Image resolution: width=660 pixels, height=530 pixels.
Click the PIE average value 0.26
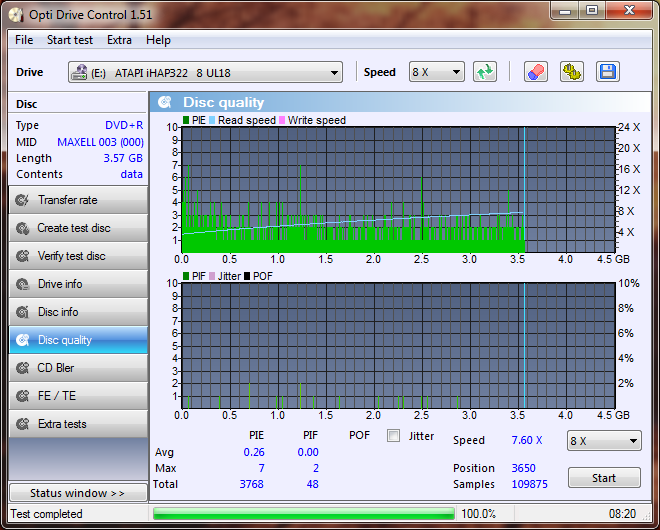tap(254, 452)
